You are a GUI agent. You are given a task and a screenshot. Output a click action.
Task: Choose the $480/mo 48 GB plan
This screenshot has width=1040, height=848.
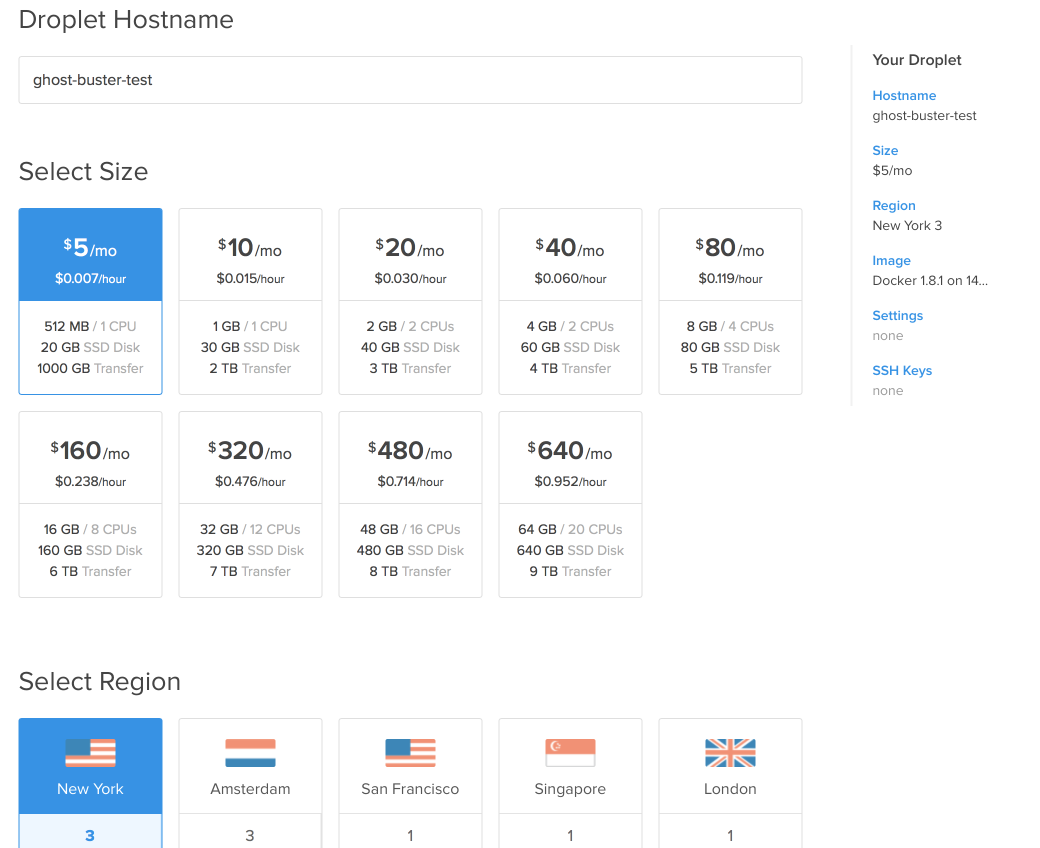pyautogui.click(x=410, y=504)
